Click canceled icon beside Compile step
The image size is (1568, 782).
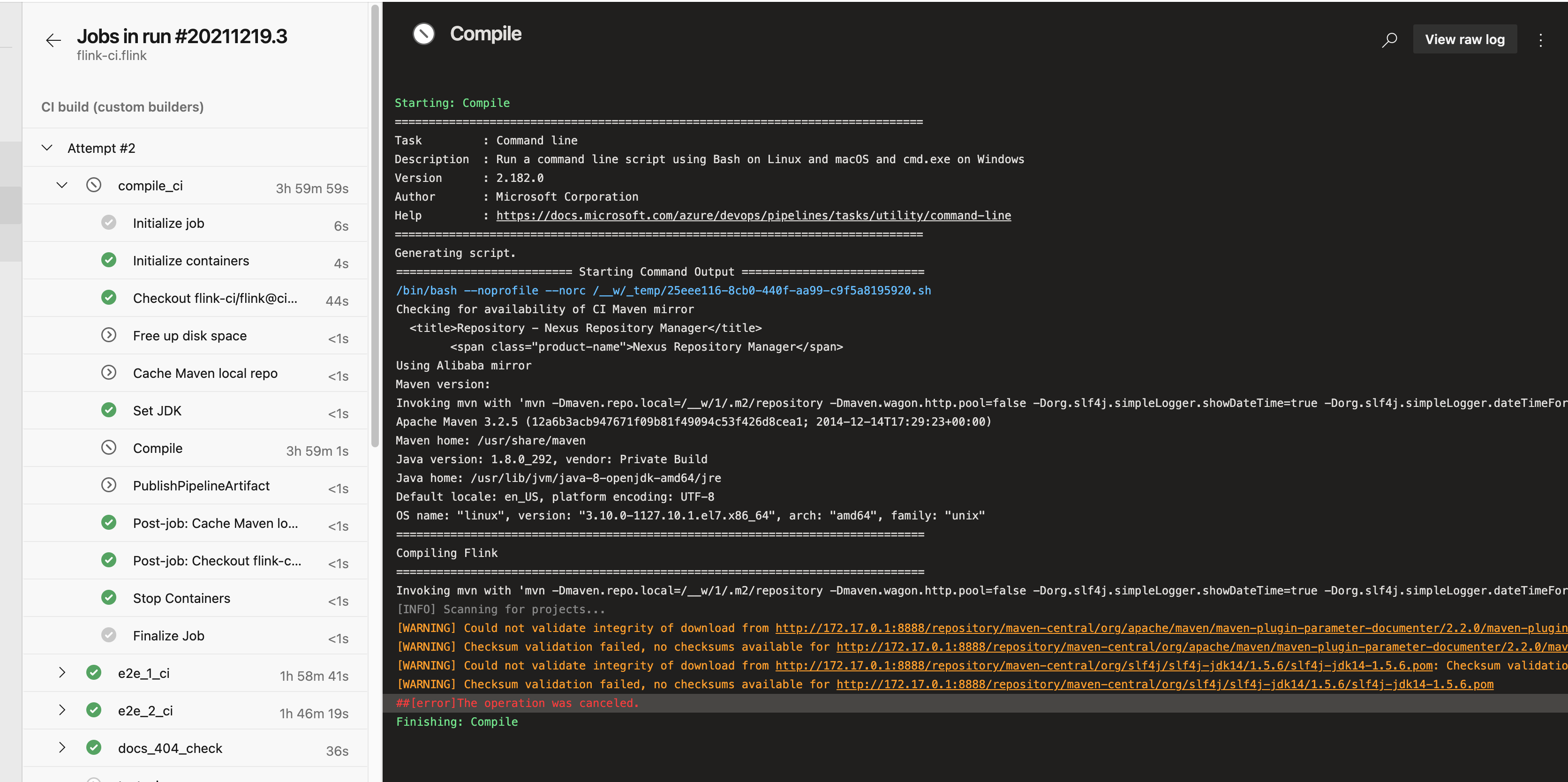[109, 448]
